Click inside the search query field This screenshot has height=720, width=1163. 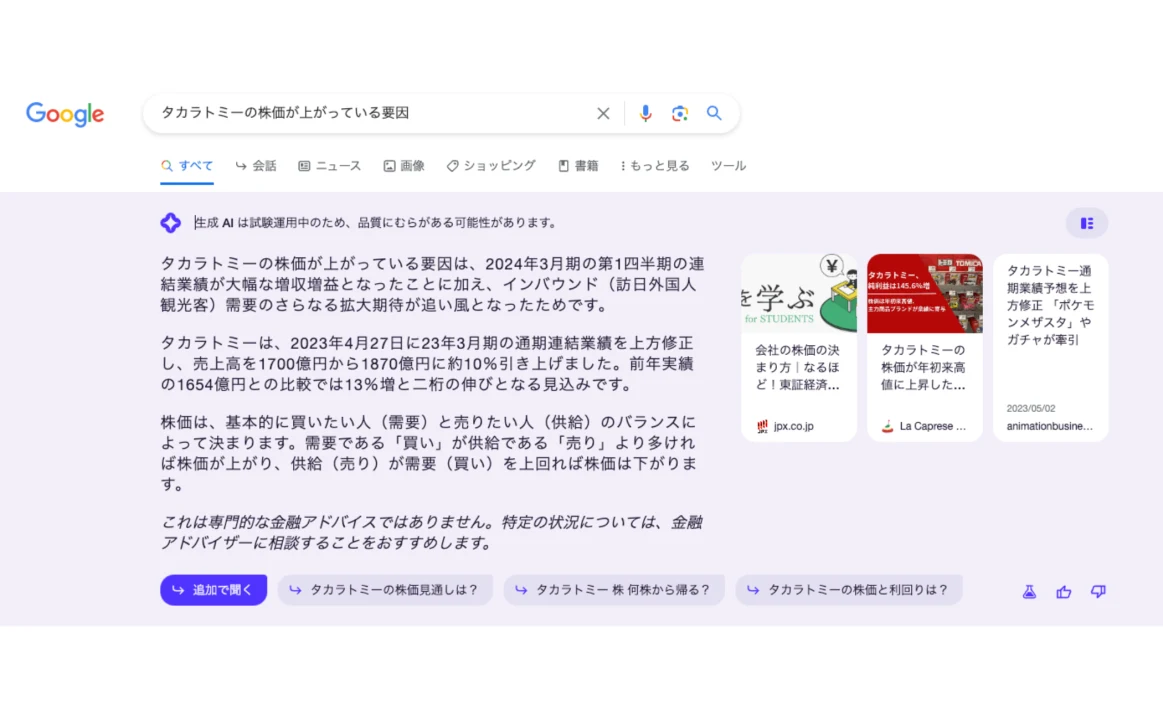pyautogui.click(x=371, y=113)
